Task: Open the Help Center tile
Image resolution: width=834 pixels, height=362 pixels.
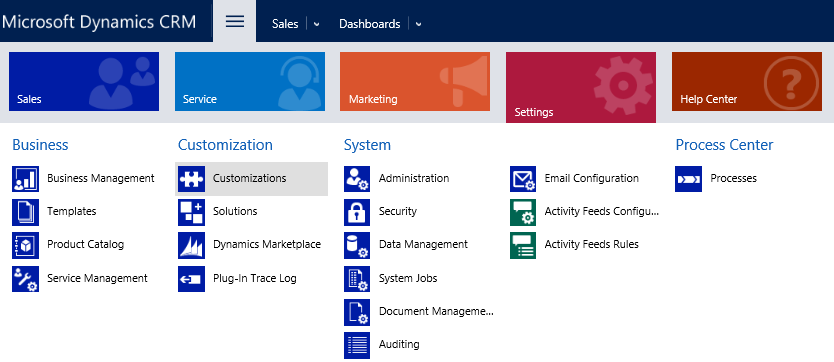Action: pyautogui.click(x=747, y=81)
